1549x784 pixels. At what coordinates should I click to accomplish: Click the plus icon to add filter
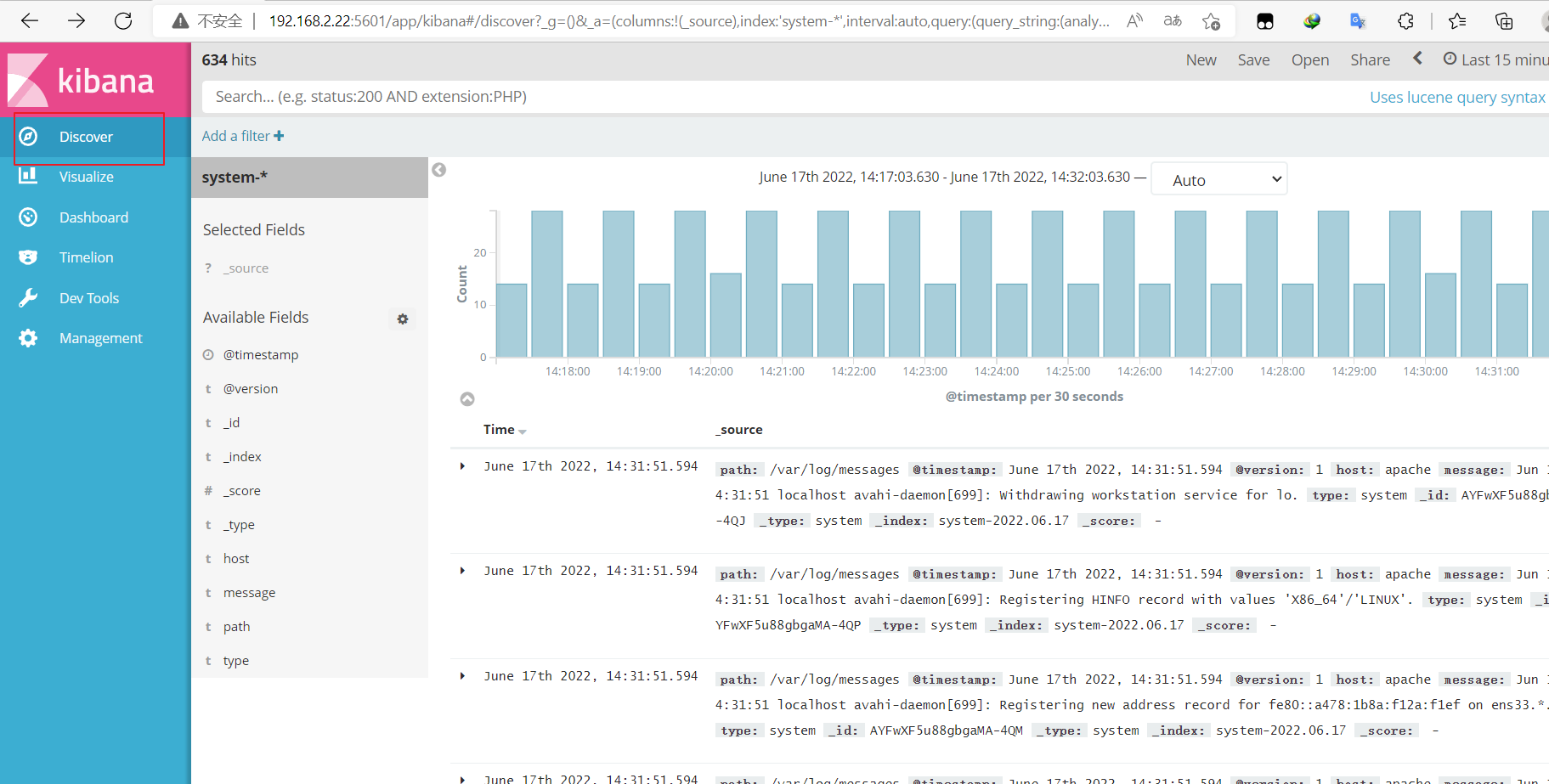pos(279,136)
